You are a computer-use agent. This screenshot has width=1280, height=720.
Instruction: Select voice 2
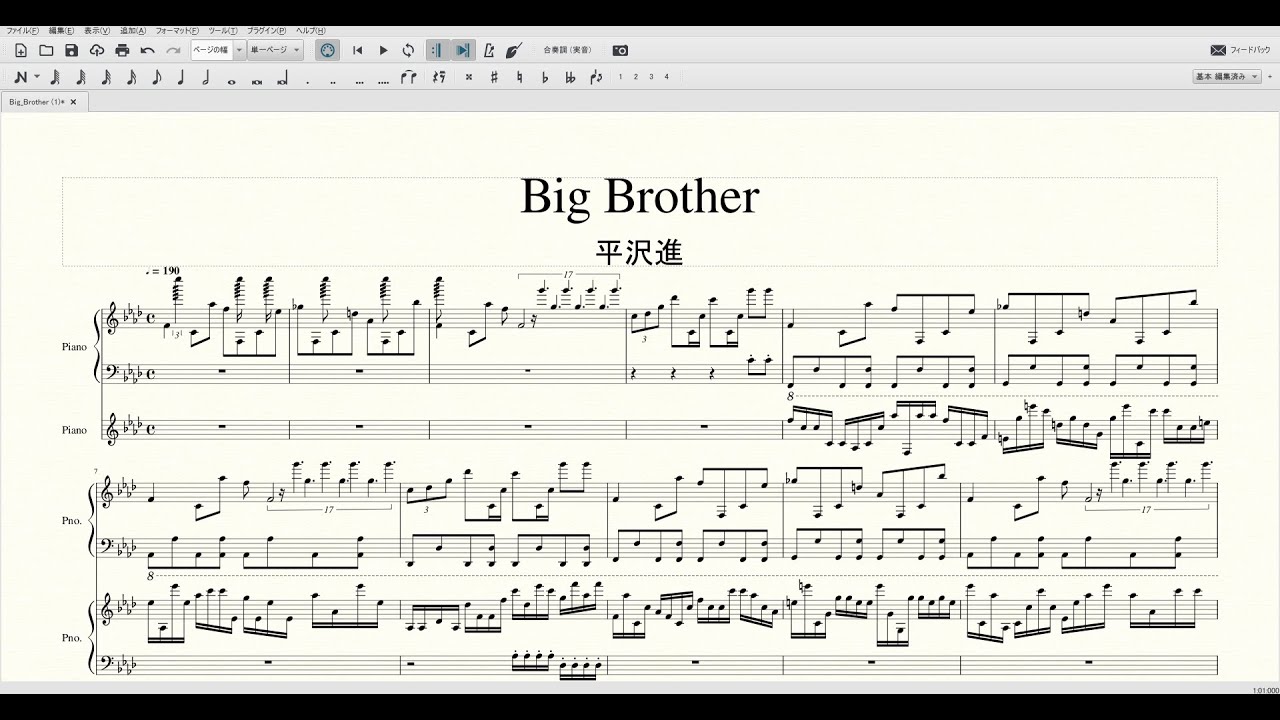click(x=636, y=77)
